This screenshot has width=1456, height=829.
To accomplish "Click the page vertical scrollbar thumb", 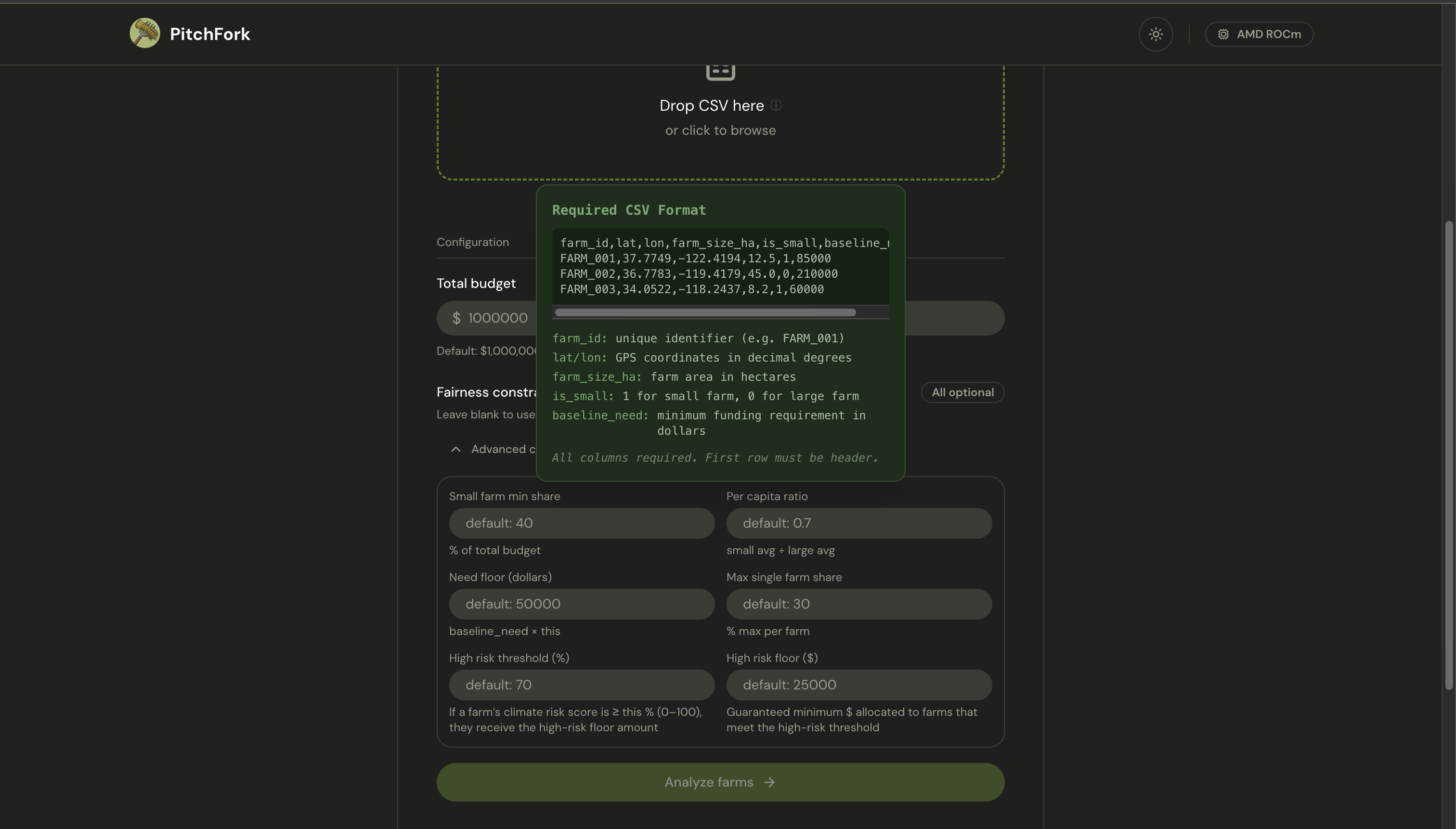I will pyautogui.click(x=1449, y=455).
